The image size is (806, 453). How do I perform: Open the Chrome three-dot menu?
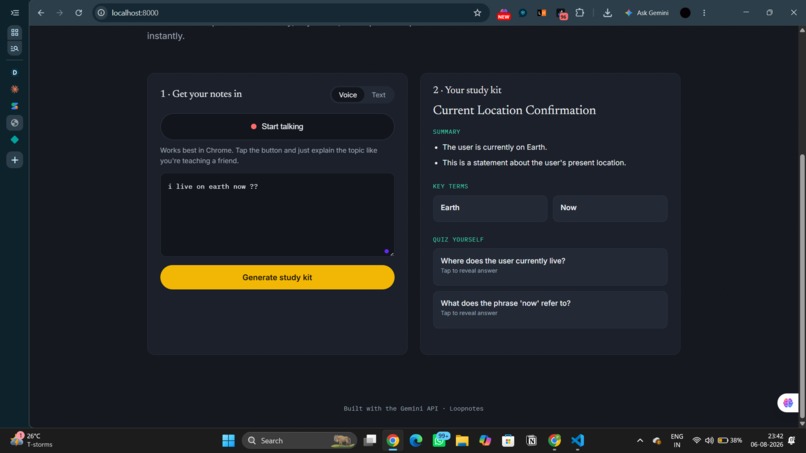(x=704, y=13)
